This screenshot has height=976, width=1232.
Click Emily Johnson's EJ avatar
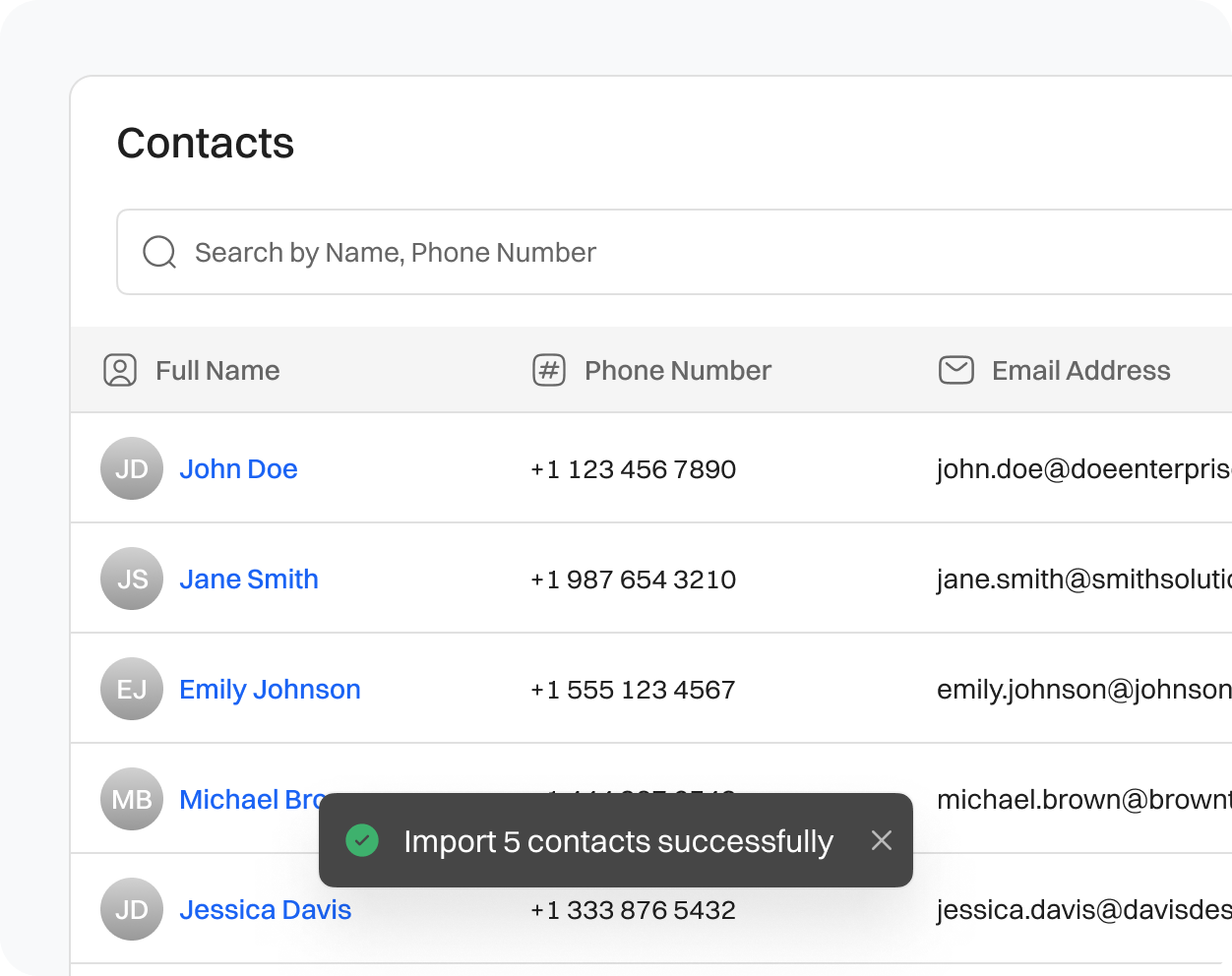(x=131, y=689)
